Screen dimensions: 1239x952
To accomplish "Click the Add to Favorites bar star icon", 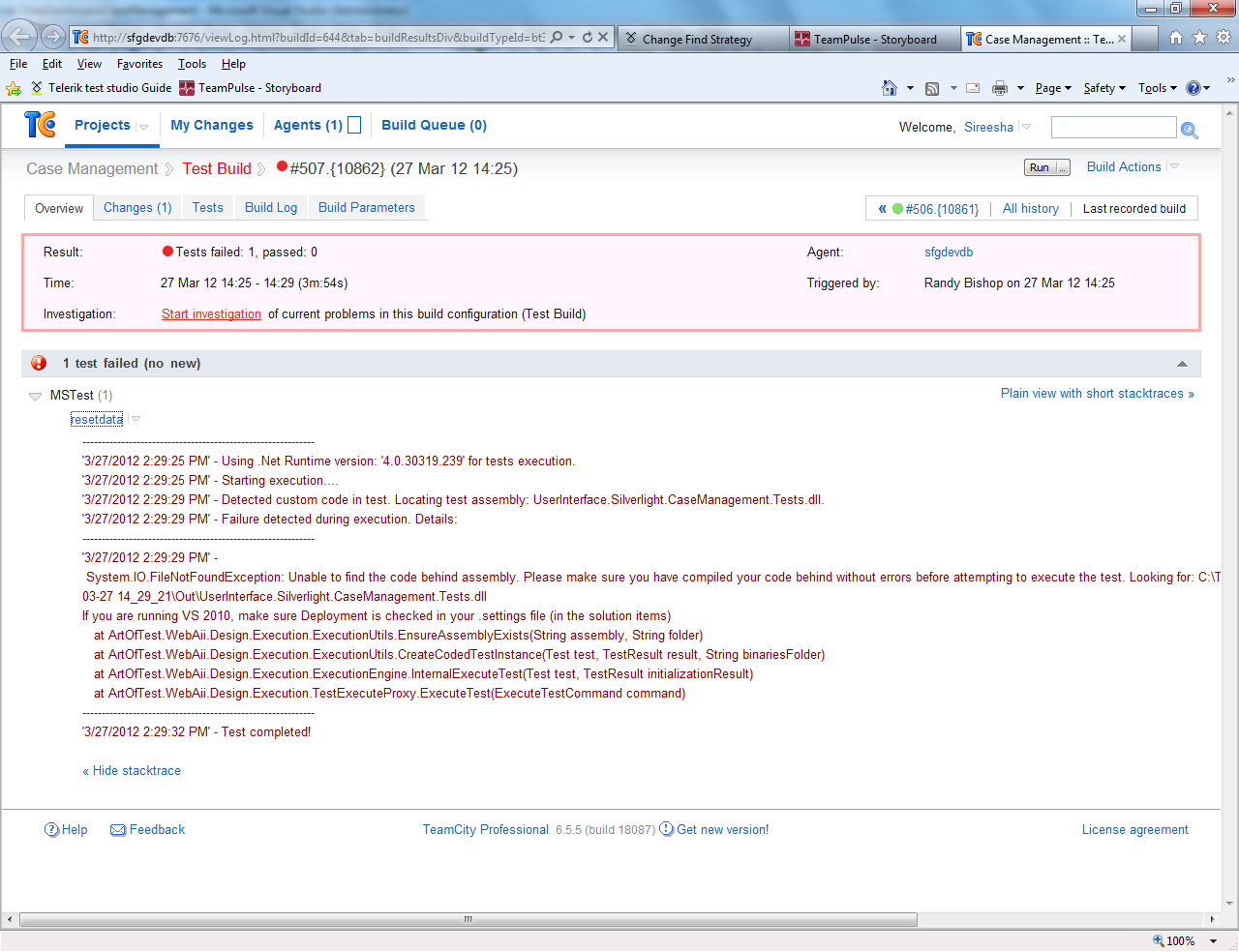I will pos(14,88).
